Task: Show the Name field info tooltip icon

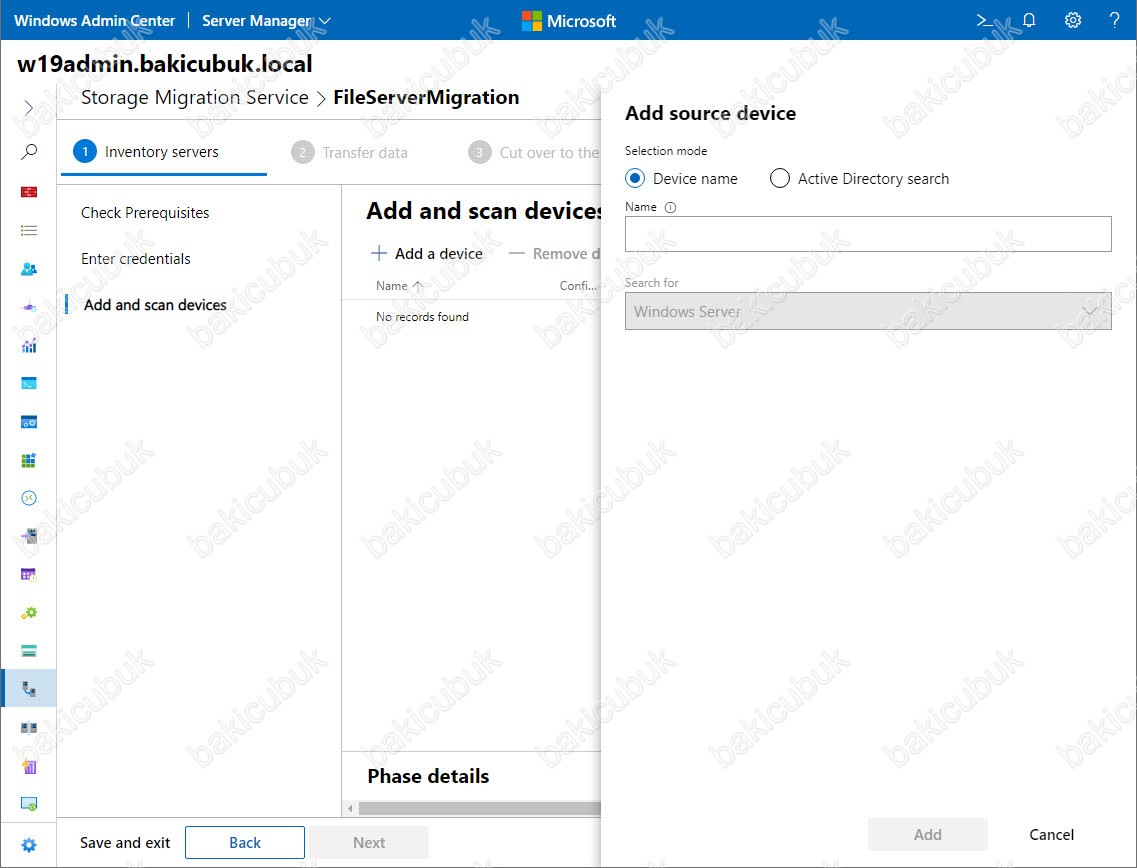Action: (671, 207)
